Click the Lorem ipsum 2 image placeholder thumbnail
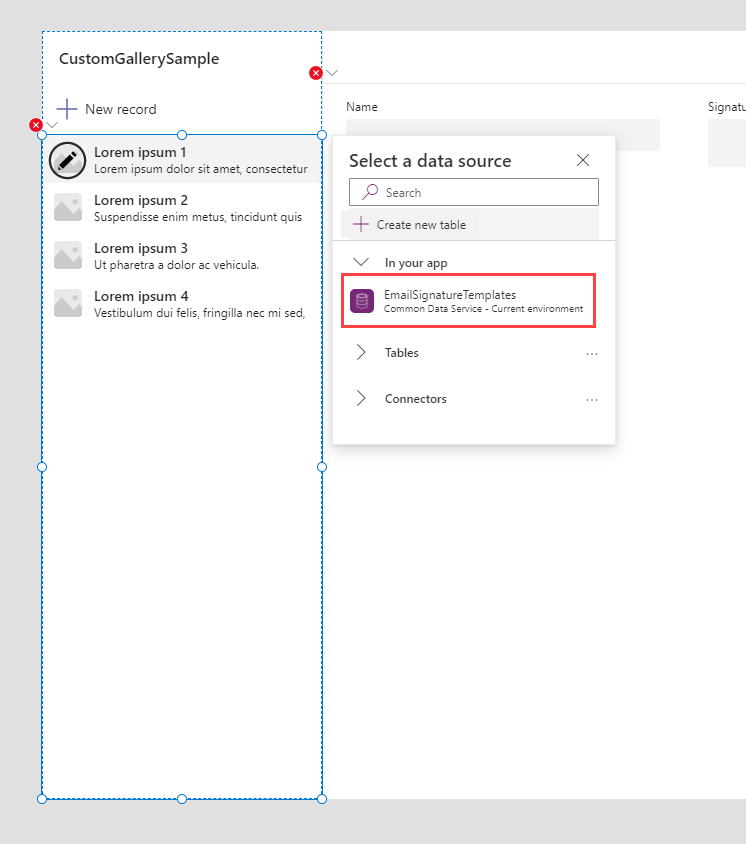Screen dimensions: 746x844 (68, 208)
